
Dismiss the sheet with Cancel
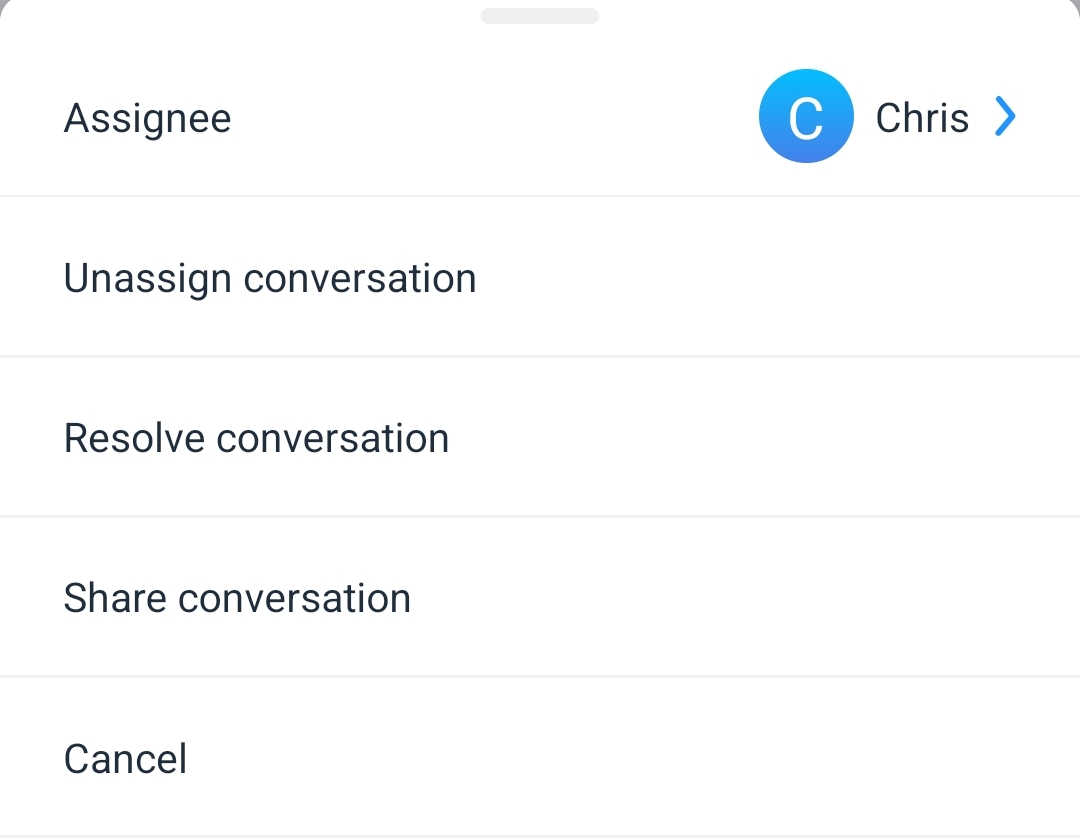point(125,758)
